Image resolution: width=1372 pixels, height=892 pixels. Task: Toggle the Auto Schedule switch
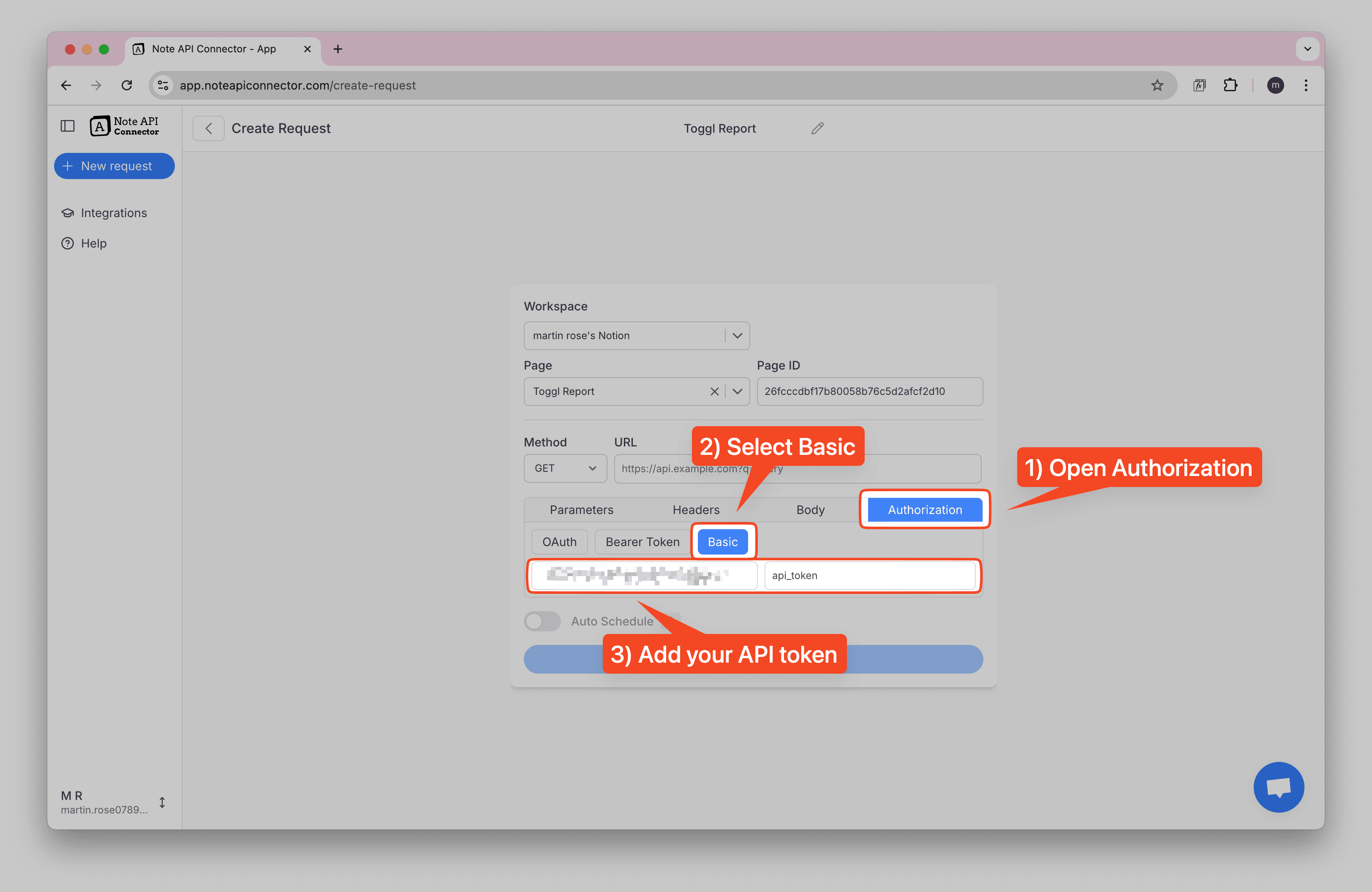tap(542, 621)
